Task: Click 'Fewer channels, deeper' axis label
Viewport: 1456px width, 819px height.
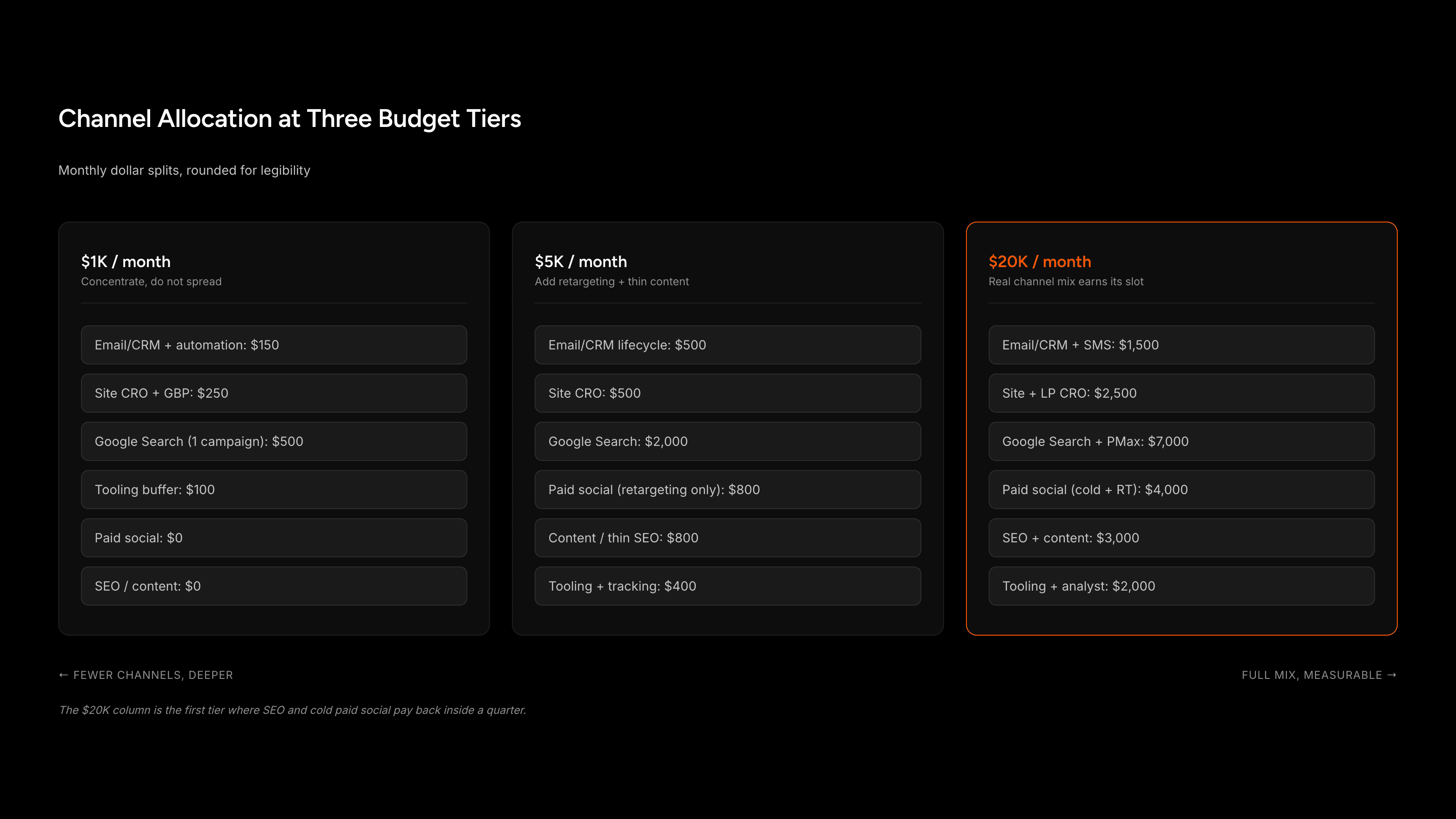Action: tap(146, 675)
